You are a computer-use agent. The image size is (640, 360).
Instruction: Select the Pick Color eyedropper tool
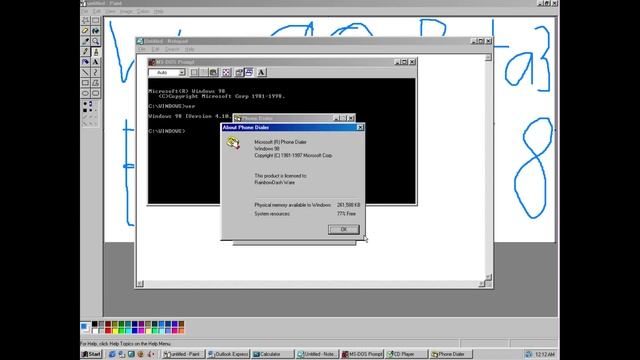pos(85,41)
